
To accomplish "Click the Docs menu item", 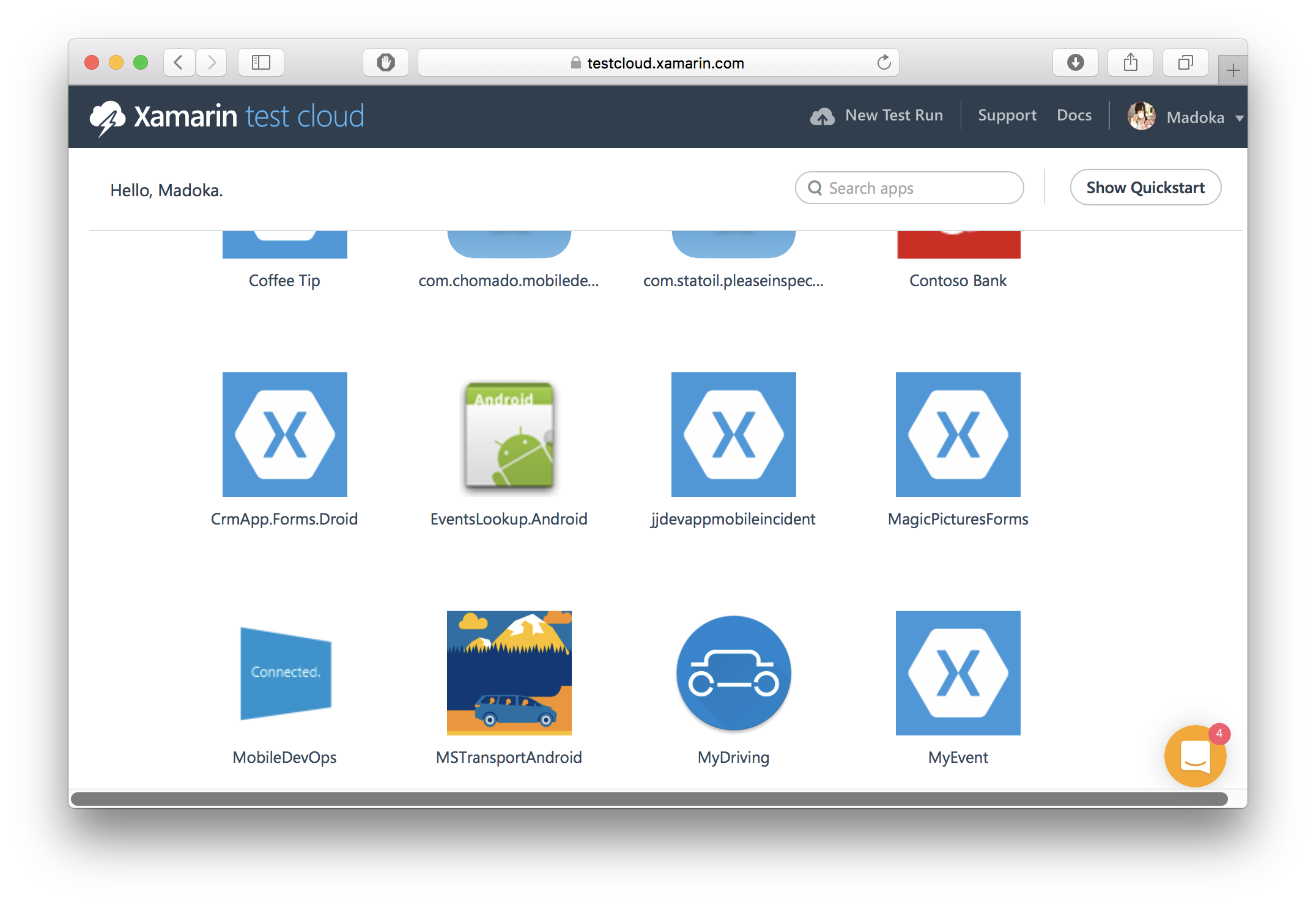I will point(1076,113).
